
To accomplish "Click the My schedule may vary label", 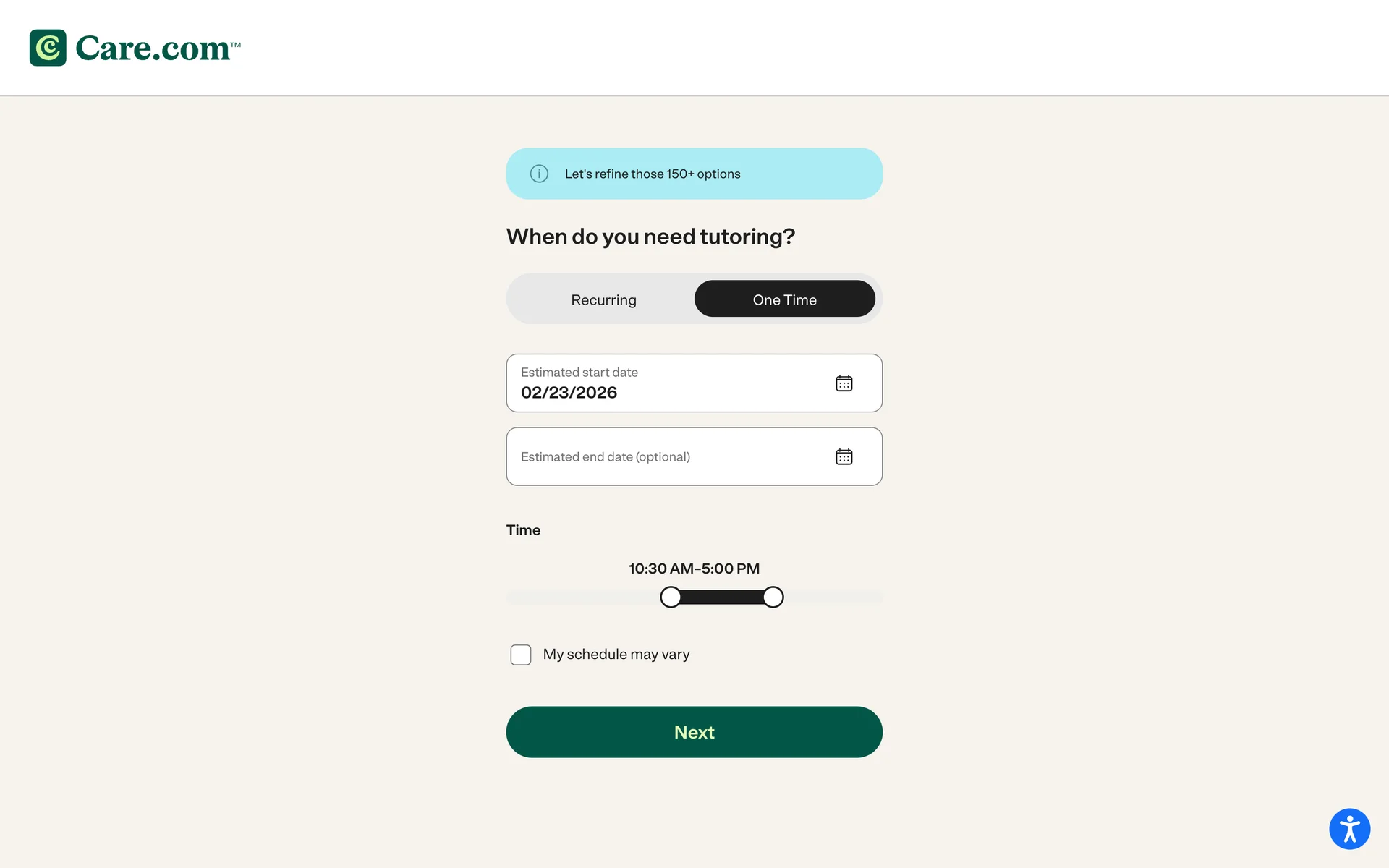I will (616, 654).
